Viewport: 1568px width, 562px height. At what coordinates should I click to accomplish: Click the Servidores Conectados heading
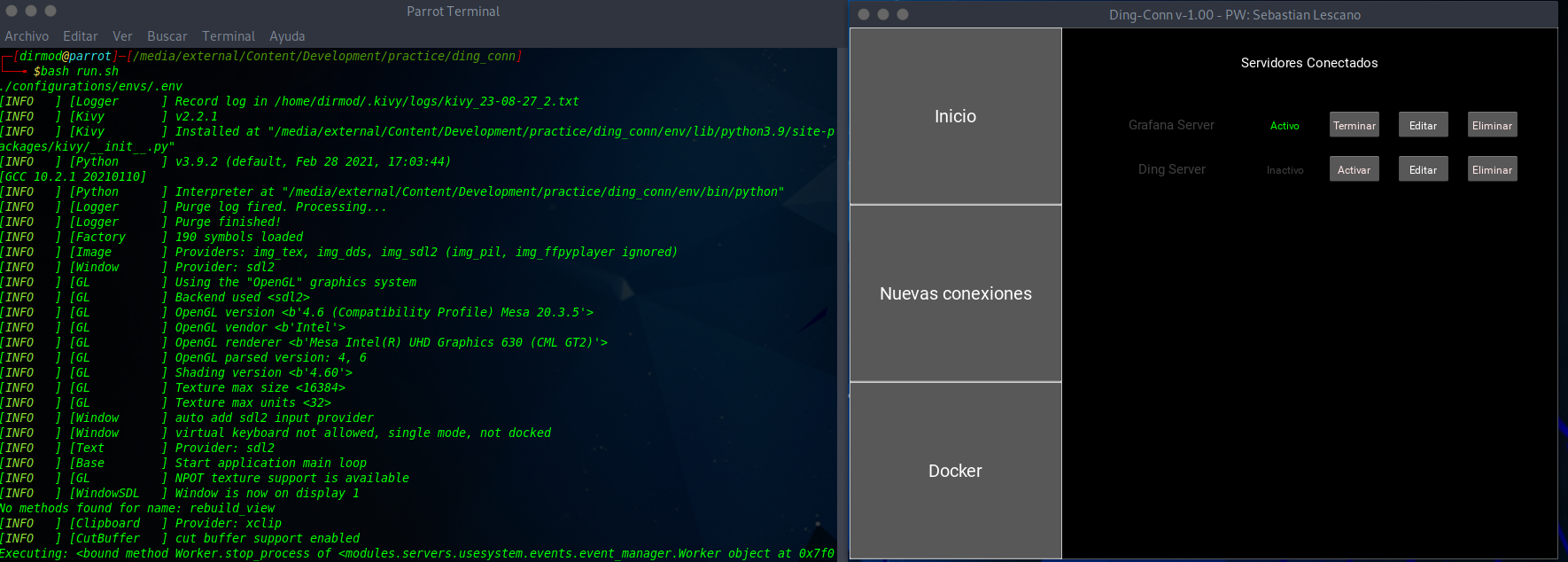tap(1309, 63)
